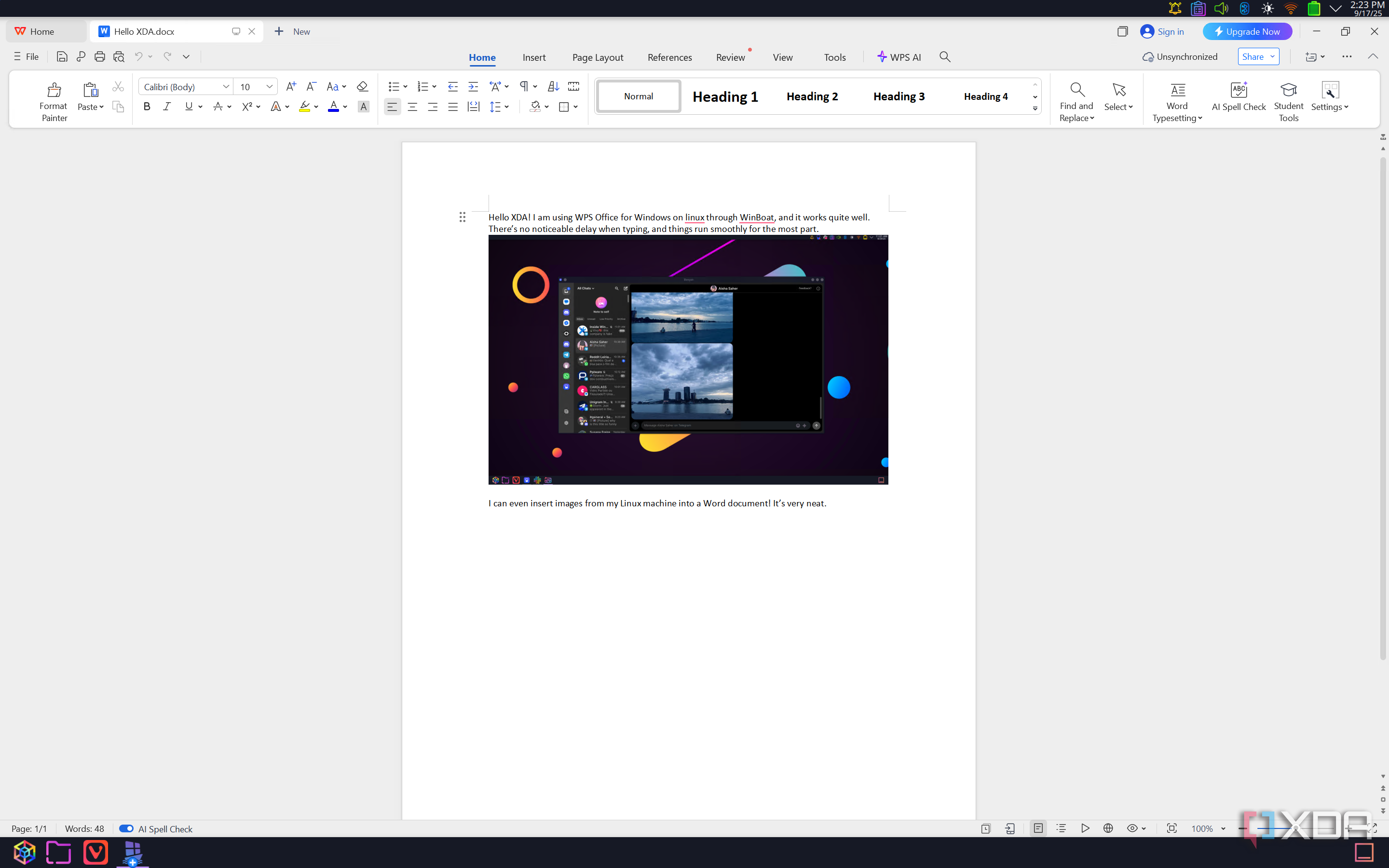
Task: Click the Web Layout globe icon in status bar
Action: [x=1108, y=828]
